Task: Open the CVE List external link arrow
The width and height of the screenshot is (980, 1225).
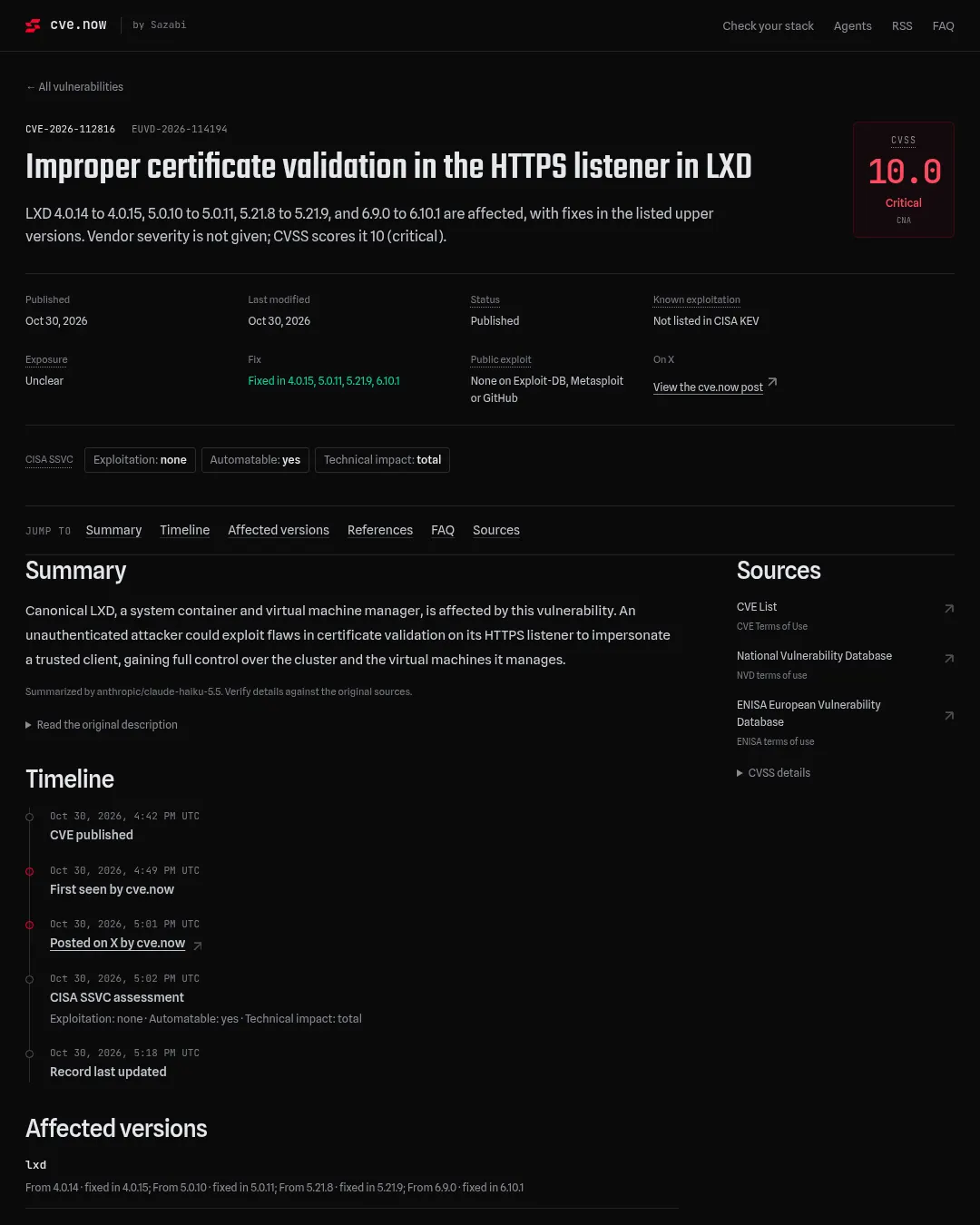Action: click(949, 608)
